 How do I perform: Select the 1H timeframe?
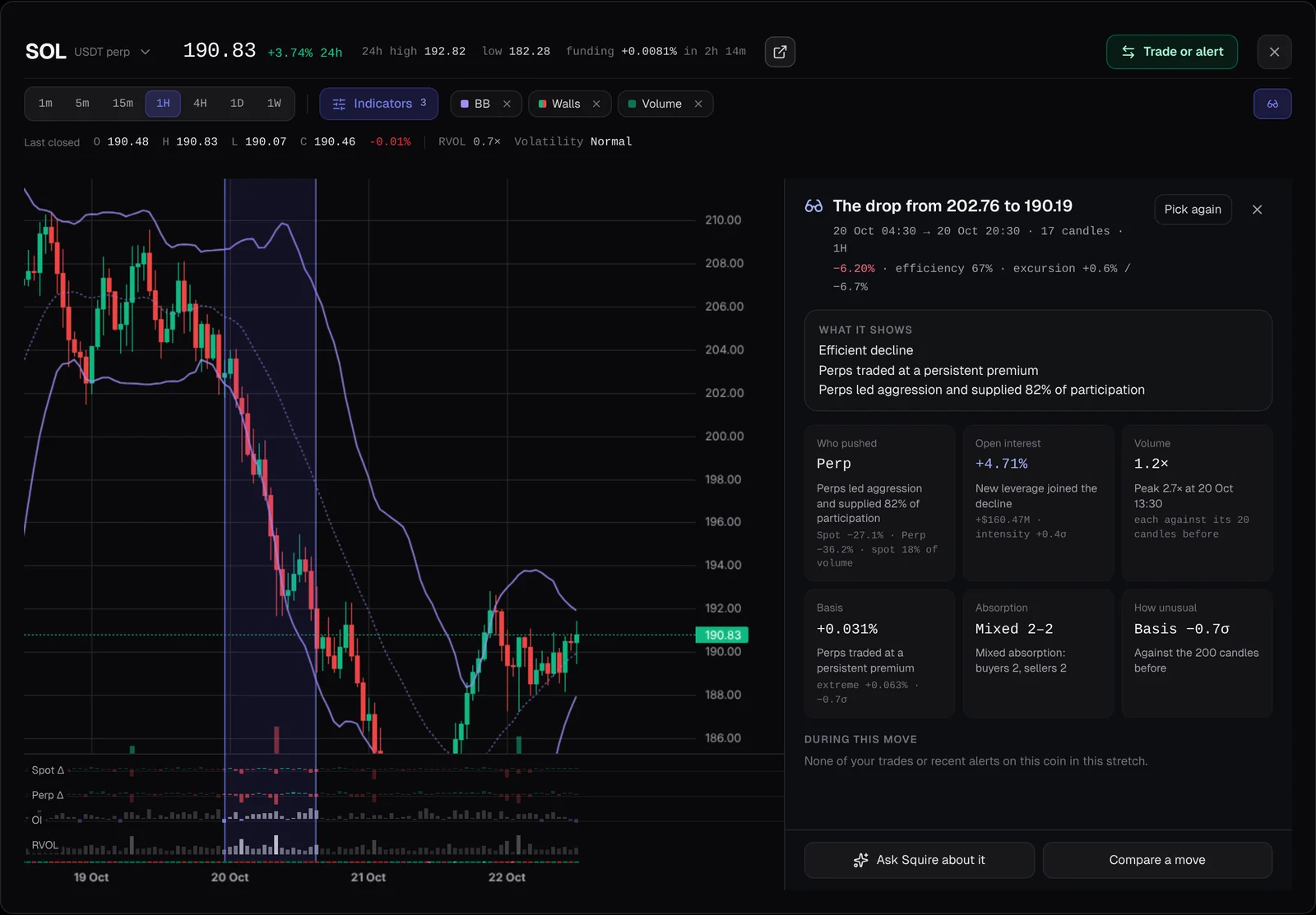point(163,104)
